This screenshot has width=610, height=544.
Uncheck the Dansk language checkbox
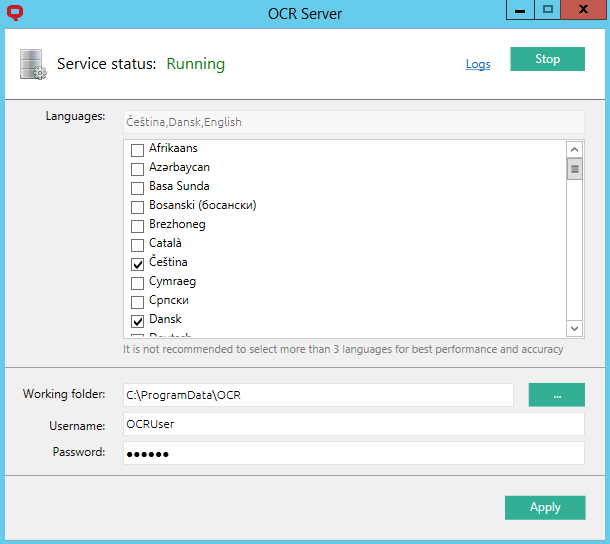tap(138, 320)
